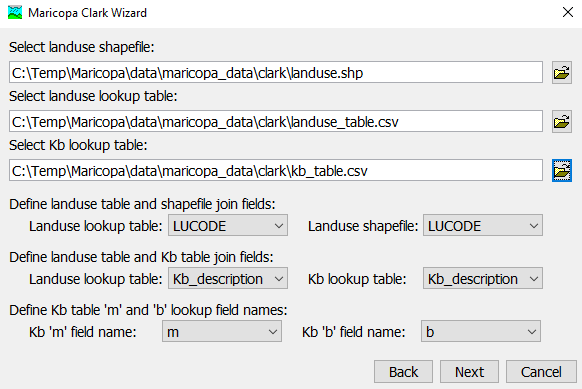The height and width of the screenshot is (389, 582).
Task: Open the Landuse shapefile LUCODE dropdown
Action: [x=483, y=225]
